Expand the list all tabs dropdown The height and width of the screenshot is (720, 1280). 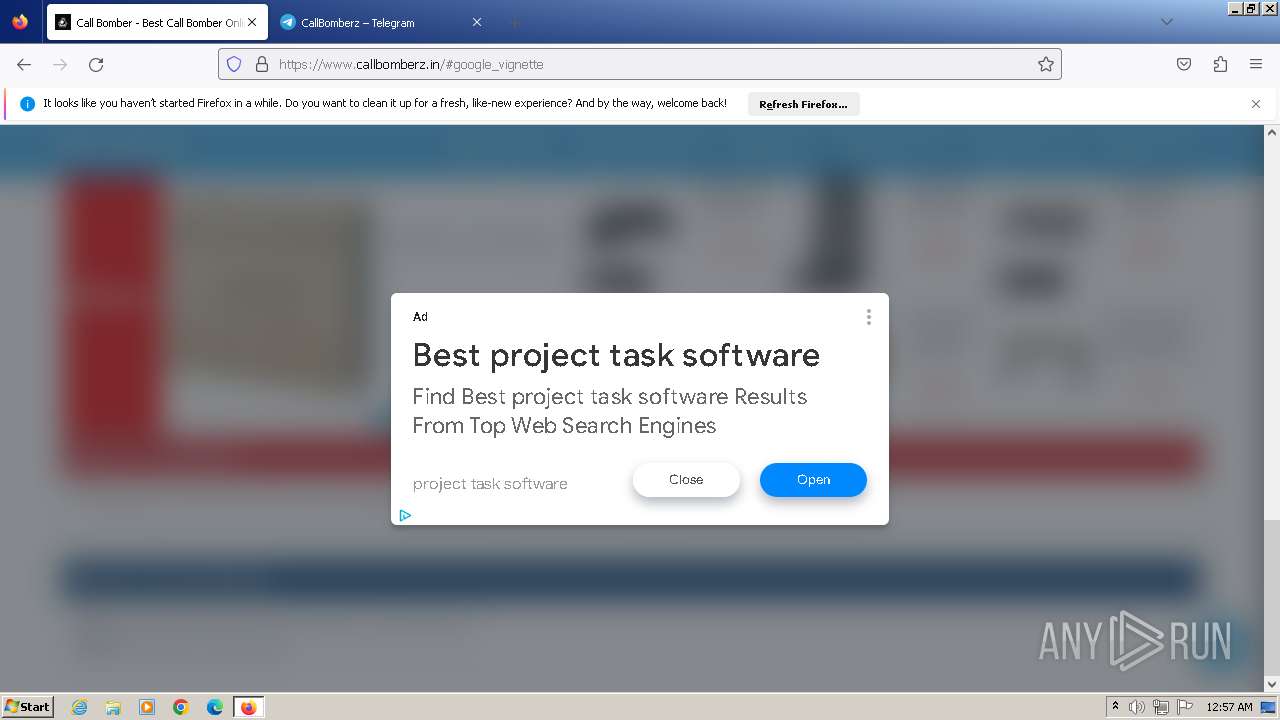pyautogui.click(x=1166, y=22)
